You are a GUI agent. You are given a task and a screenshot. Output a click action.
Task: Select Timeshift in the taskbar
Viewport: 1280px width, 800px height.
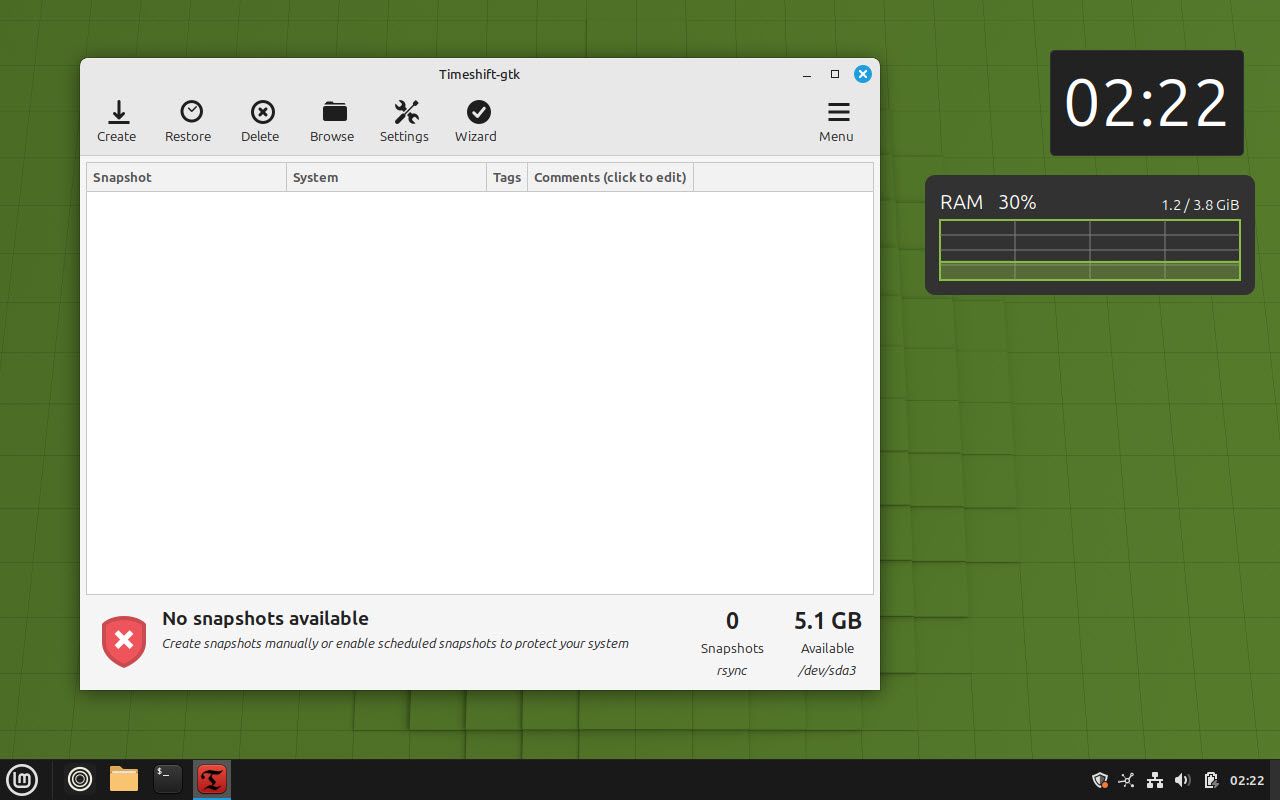[x=212, y=779]
